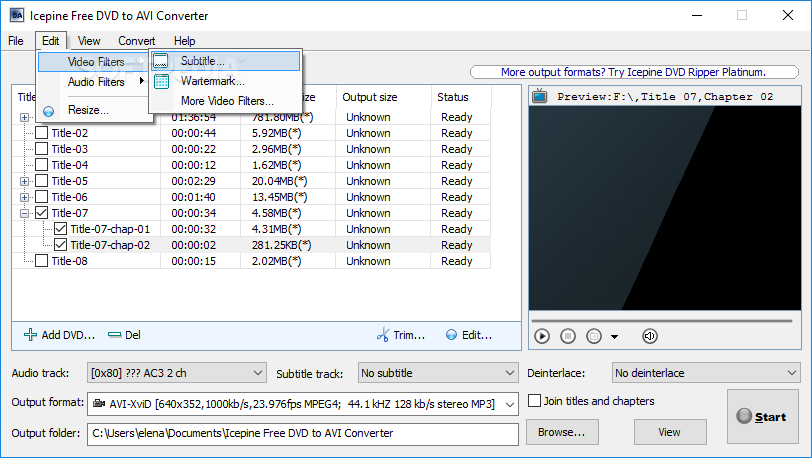Screen dimensions: 812x458
Task: Open the Convert menu
Action: 136,40
